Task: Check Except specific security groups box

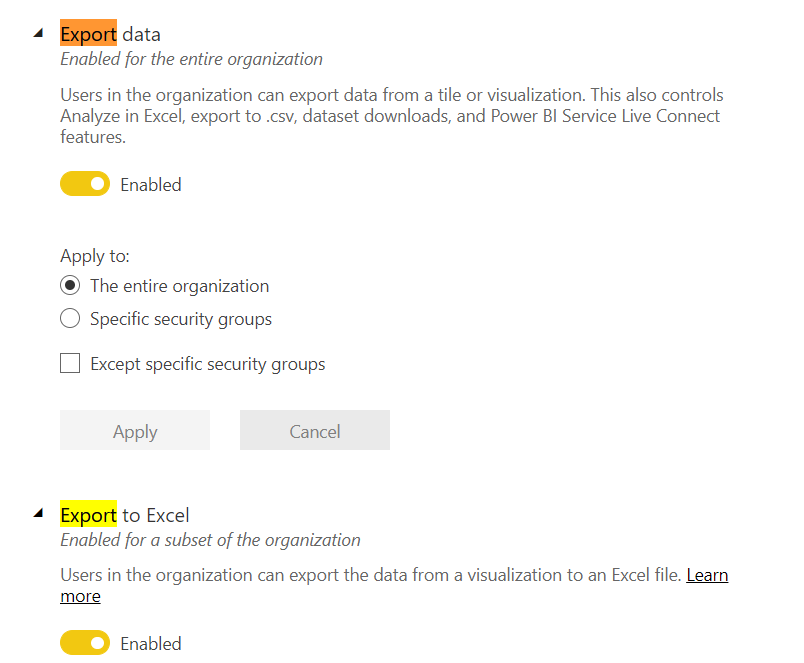Action: pyautogui.click(x=70, y=363)
